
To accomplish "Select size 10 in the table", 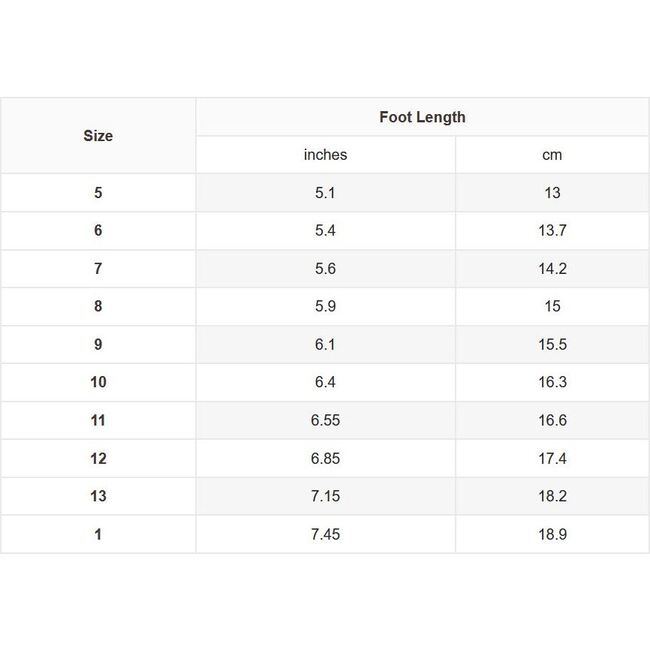I will [x=98, y=383].
